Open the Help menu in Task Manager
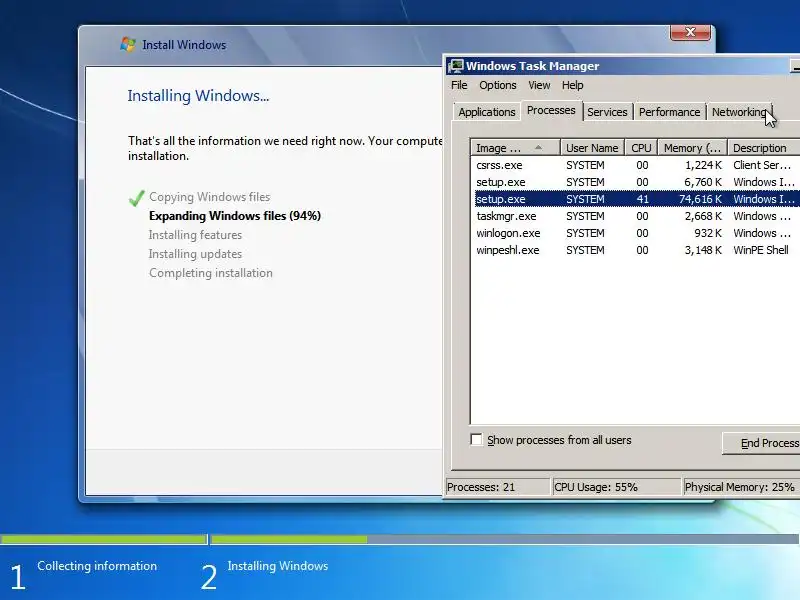 point(572,85)
